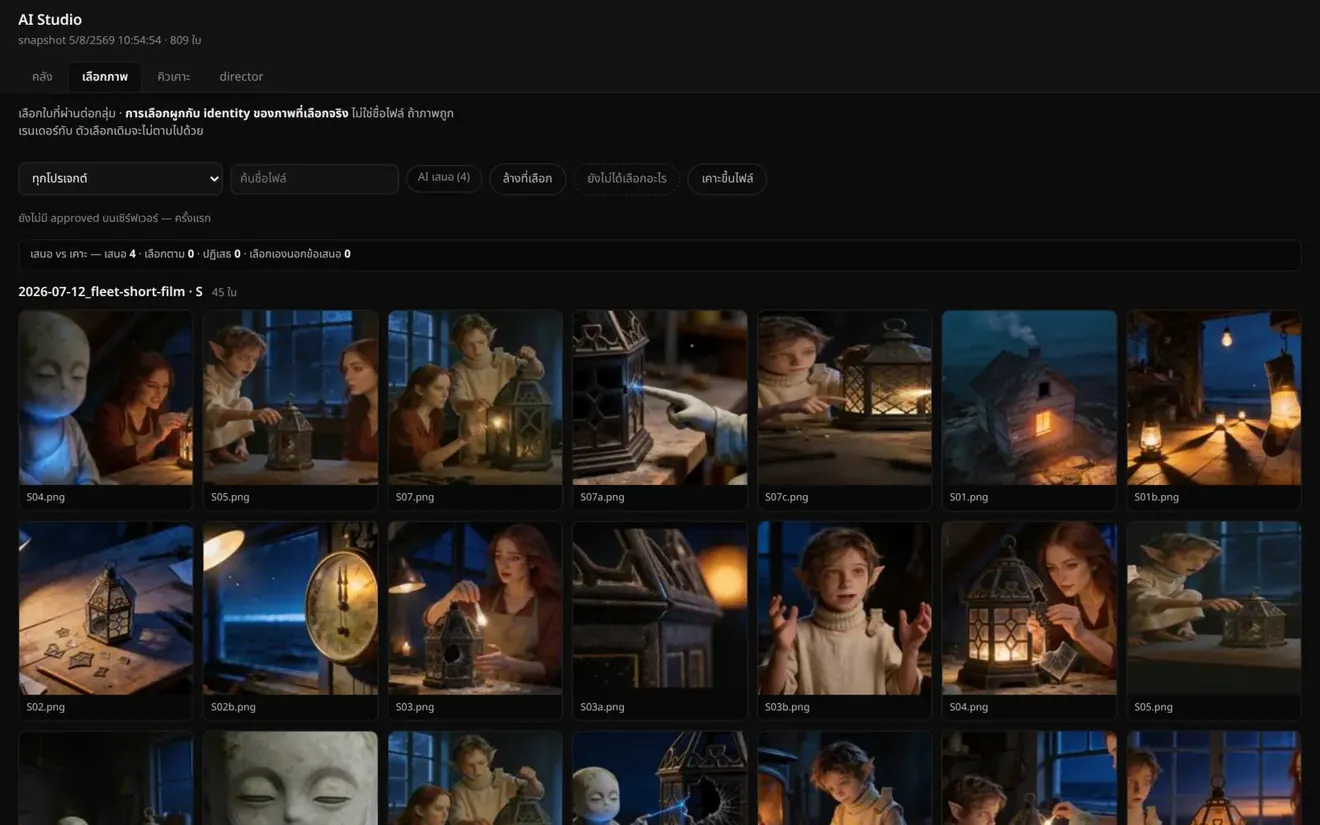Click the ยังไม่มี approved บนเซิร์ฟเวอร์ notice

point(114,218)
